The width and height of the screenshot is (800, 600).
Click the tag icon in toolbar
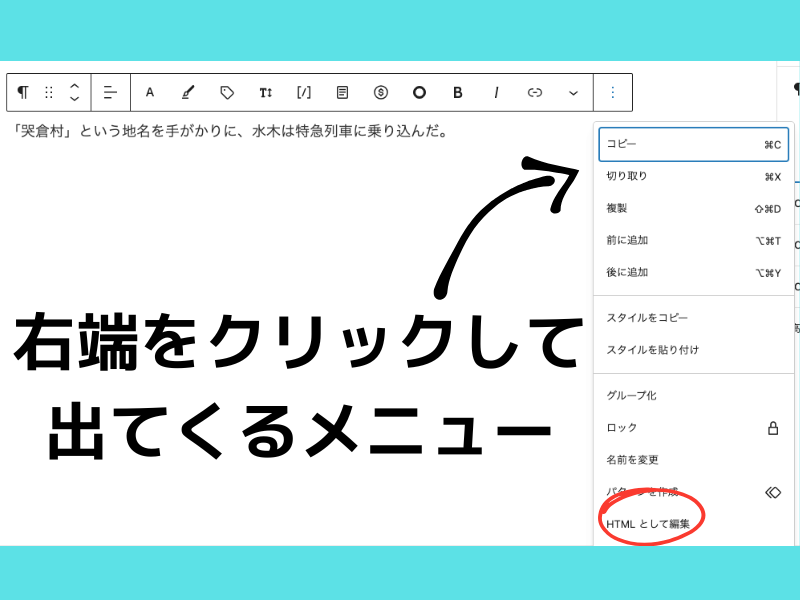click(x=227, y=92)
